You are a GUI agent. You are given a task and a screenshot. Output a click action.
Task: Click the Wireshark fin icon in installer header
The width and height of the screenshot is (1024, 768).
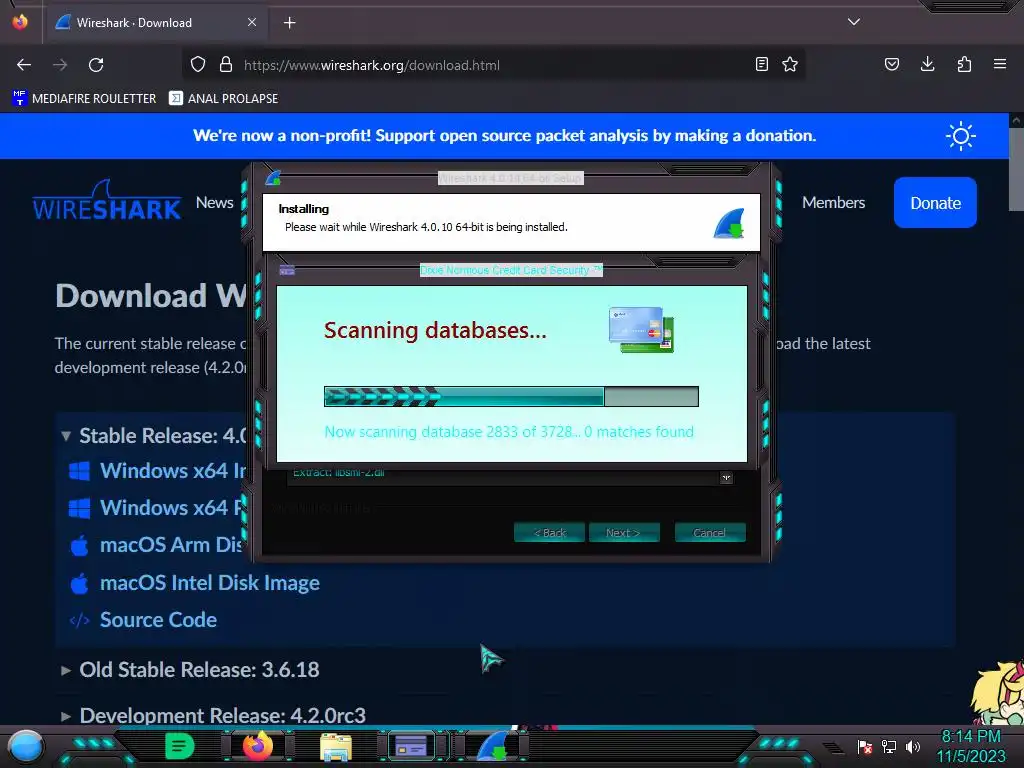(729, 223)
